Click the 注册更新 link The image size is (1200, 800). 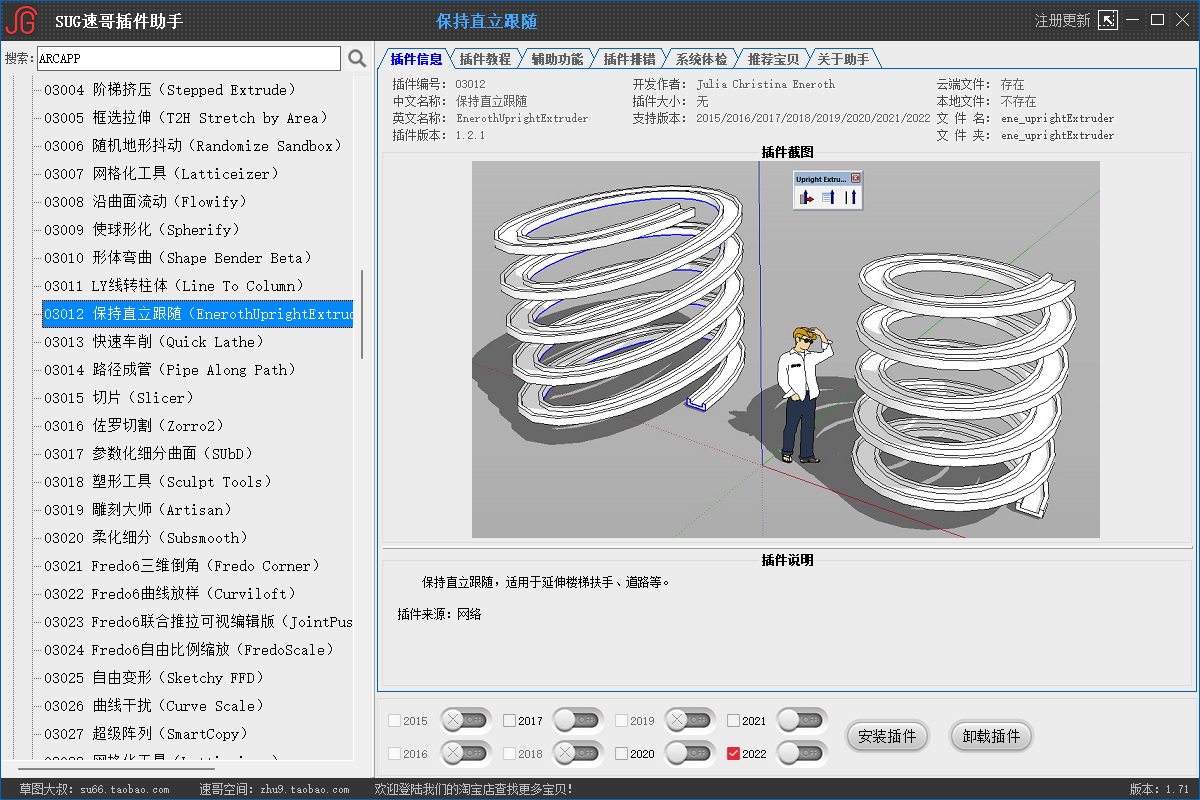pyautogui.click(x=1062, y=20)
